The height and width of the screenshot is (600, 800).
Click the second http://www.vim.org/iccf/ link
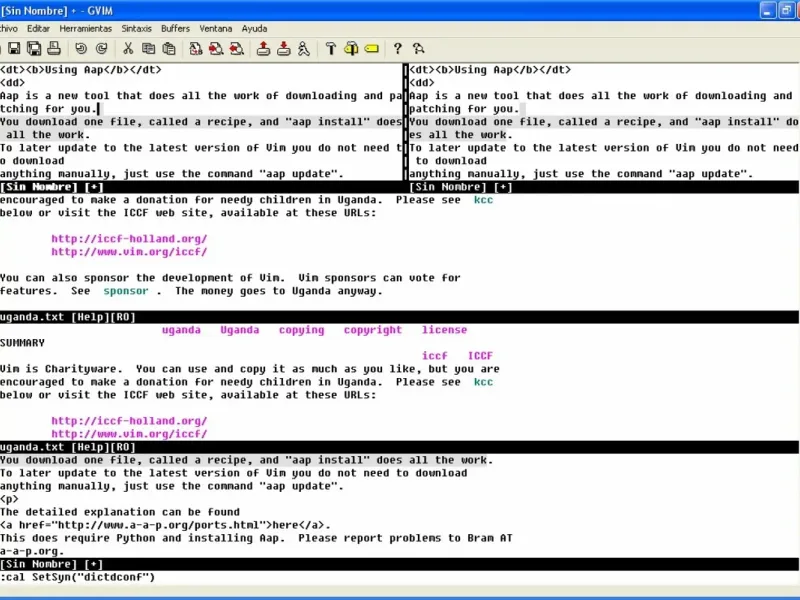click(x=129, y=434)
